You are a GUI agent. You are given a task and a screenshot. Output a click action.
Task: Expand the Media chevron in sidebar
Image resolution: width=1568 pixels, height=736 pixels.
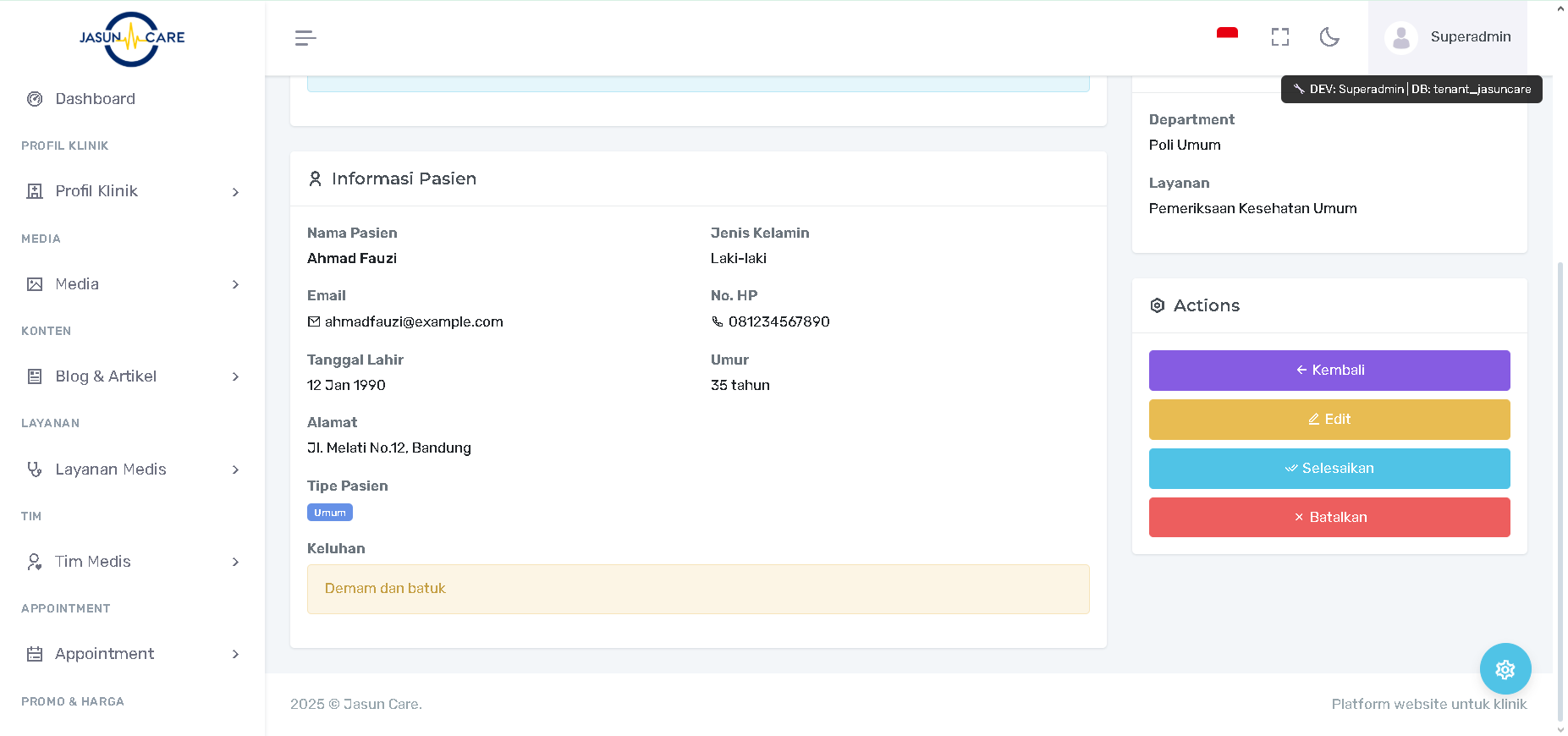click(x=235, y=284)
